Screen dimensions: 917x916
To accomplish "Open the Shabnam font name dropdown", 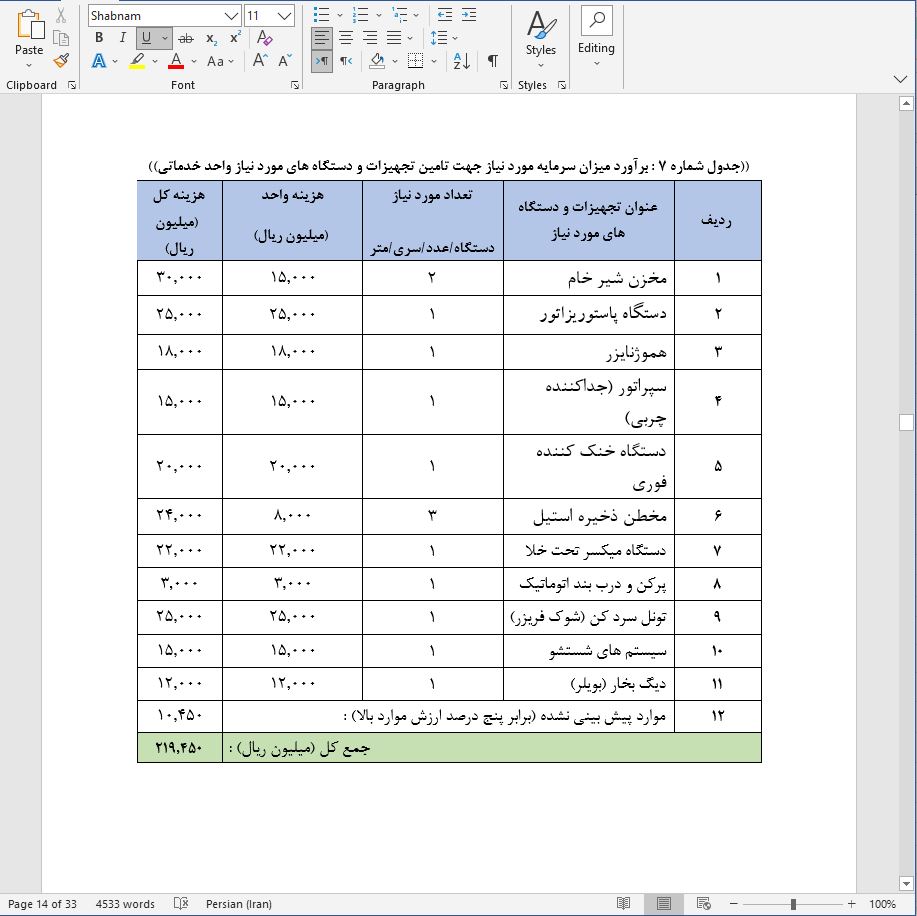I will coord(230,15).
